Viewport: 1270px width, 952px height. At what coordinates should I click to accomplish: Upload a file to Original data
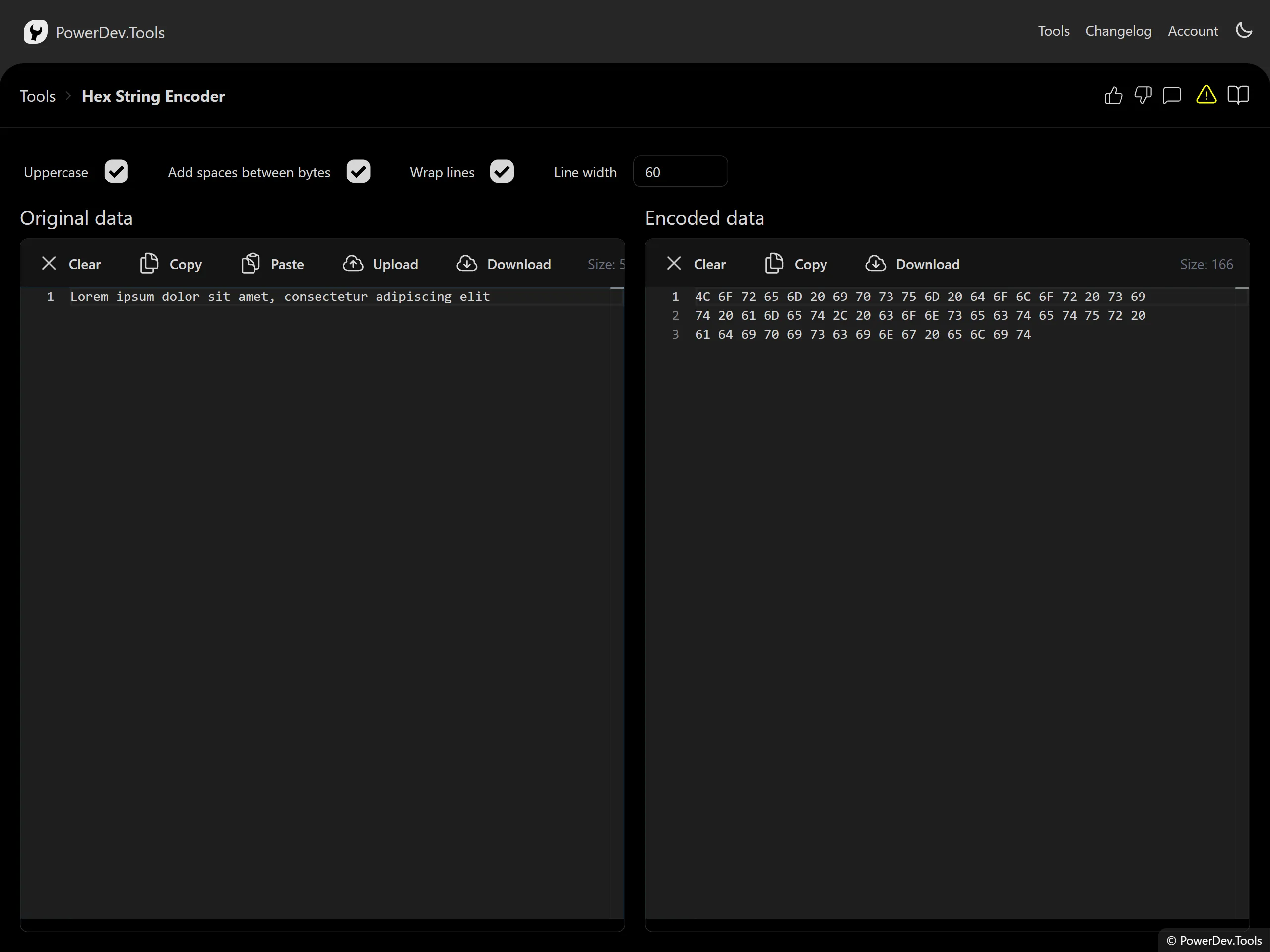pos(380,264)
